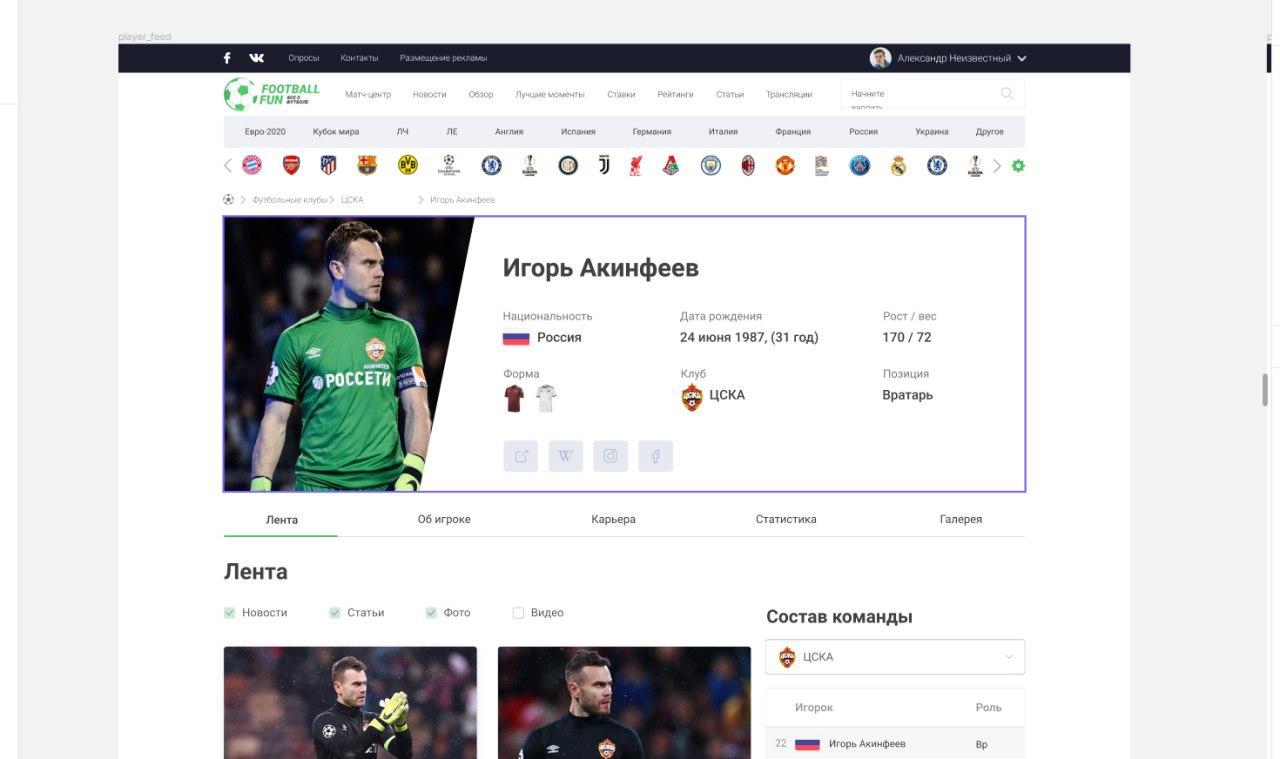The image size is (1280, 759).
Task: Select the Bayern Munich club logo
Action: click(252, 165)
